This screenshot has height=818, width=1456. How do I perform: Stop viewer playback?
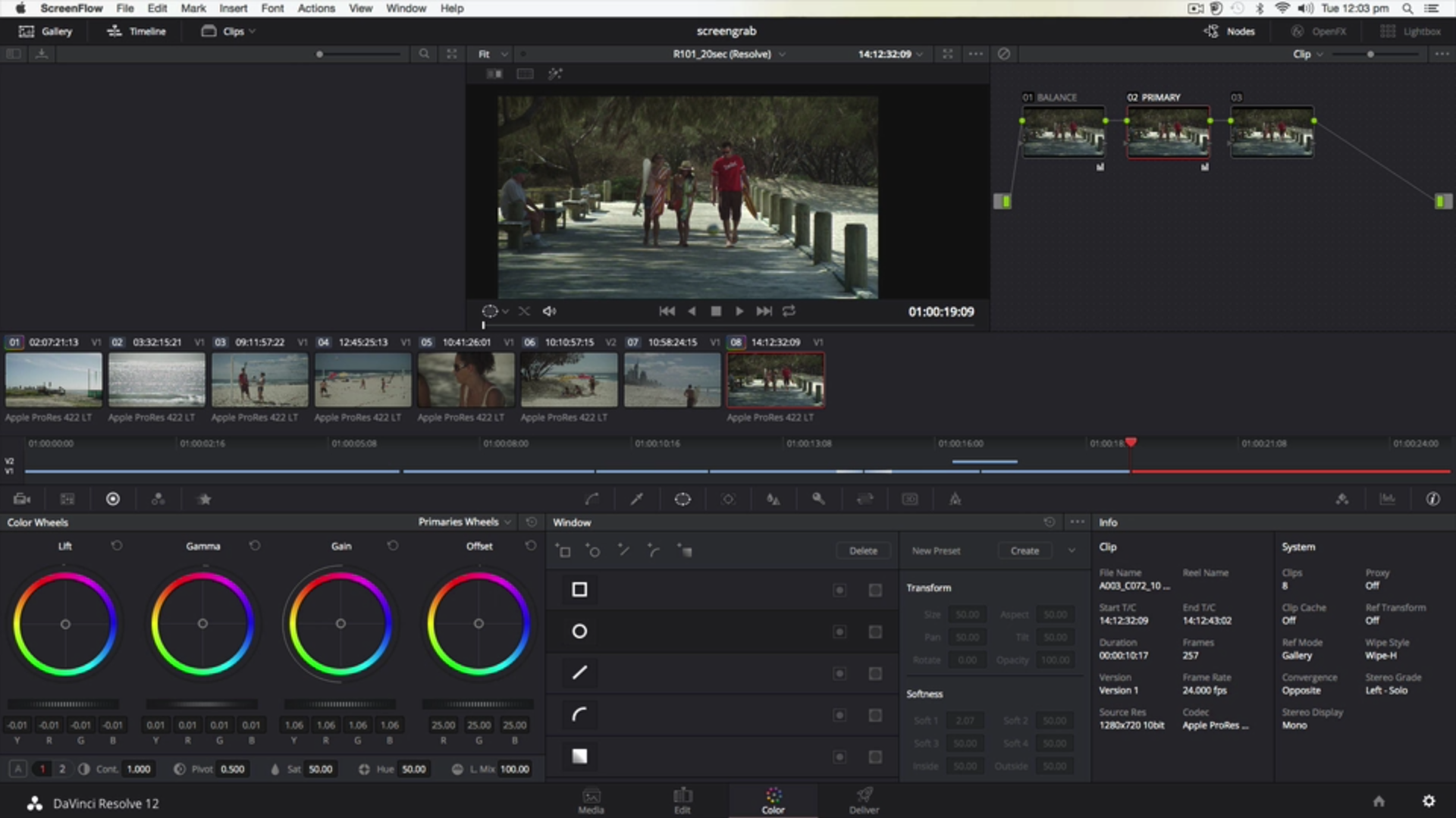(716, 312)
